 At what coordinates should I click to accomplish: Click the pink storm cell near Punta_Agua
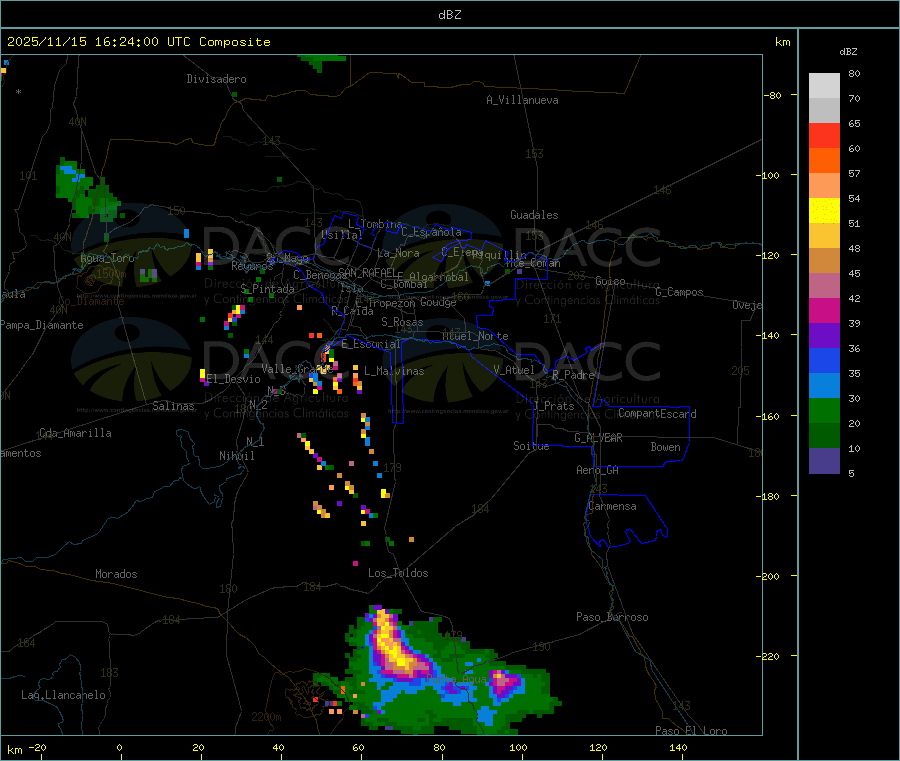click(505, 683)
